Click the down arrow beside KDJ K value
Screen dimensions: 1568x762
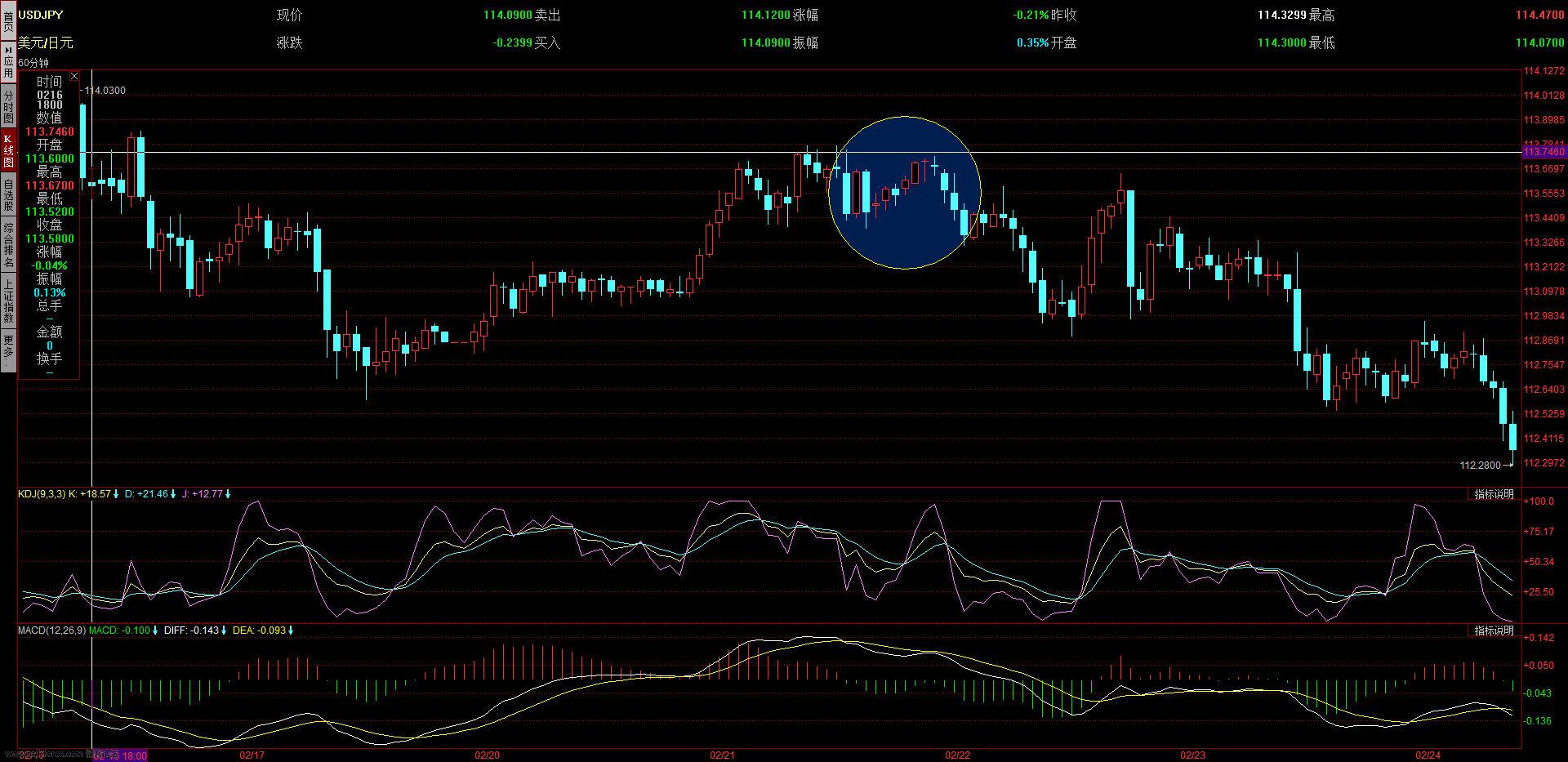coord(116,494)
